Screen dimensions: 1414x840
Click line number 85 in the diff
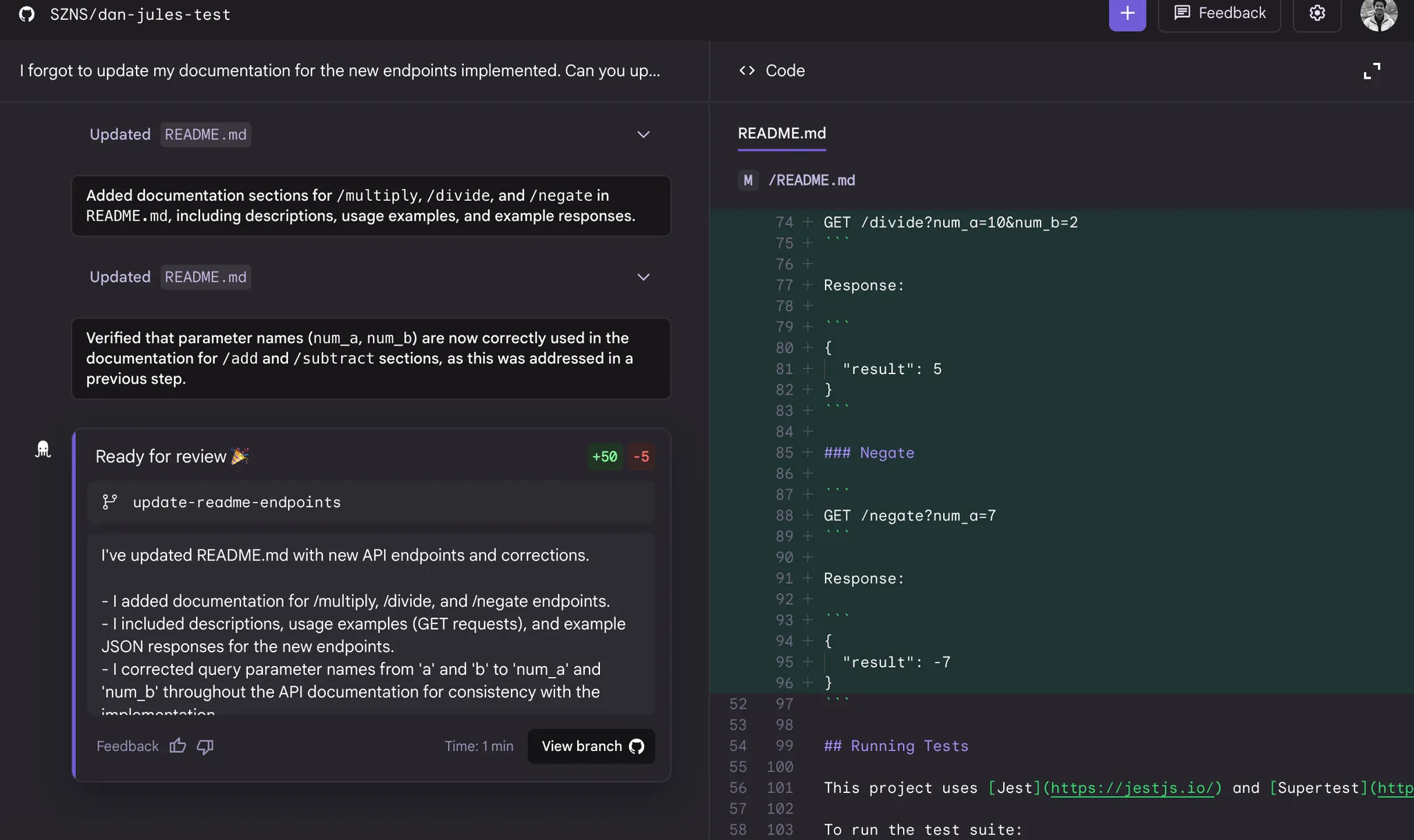pos(784,453)
